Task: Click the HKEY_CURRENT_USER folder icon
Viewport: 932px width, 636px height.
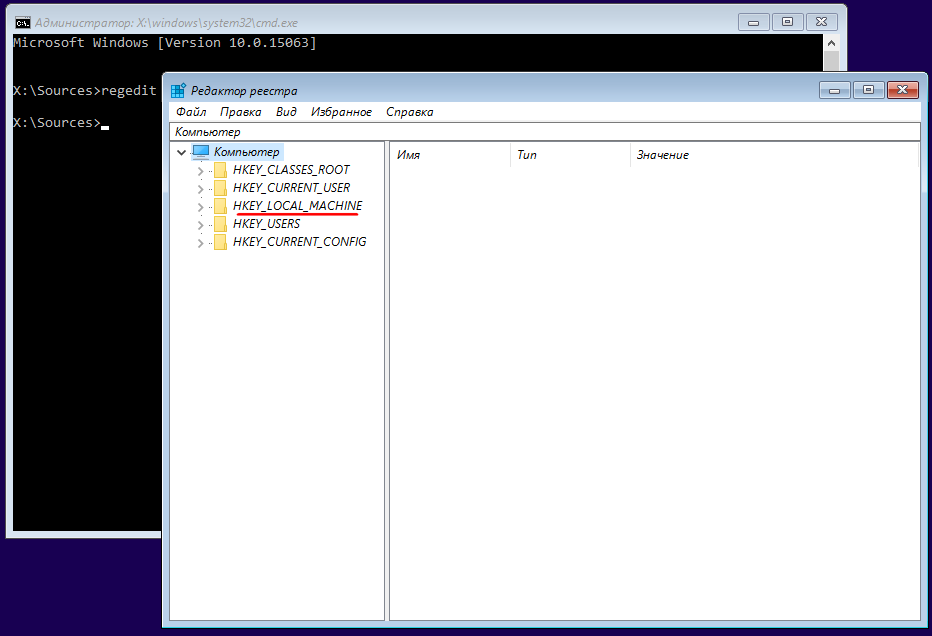Action: point(221,188)
